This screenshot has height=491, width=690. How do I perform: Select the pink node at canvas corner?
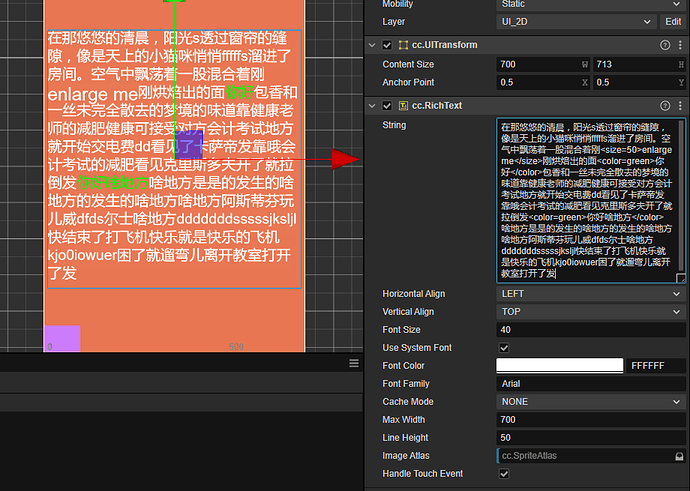click(62, 338)
